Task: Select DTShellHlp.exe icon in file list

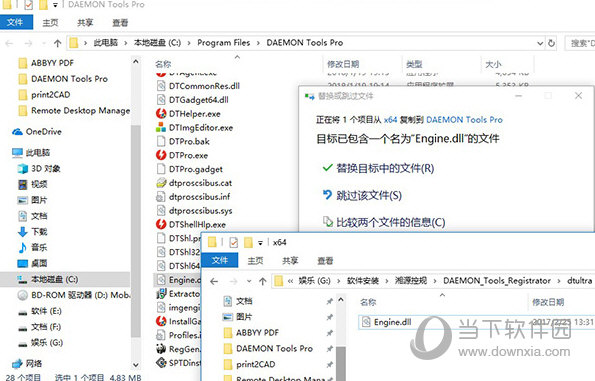Action: pos(161,224)
